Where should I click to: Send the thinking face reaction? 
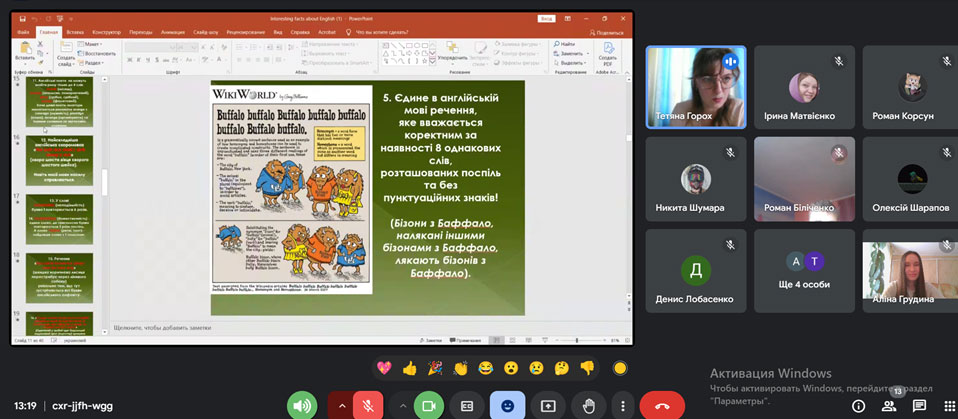(x=561, y=368)
